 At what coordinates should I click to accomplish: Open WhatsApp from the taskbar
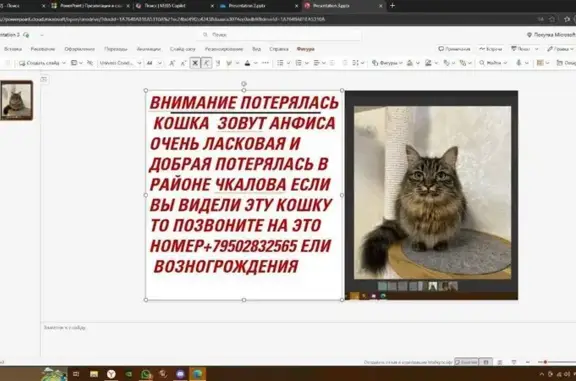coord(146,374)
